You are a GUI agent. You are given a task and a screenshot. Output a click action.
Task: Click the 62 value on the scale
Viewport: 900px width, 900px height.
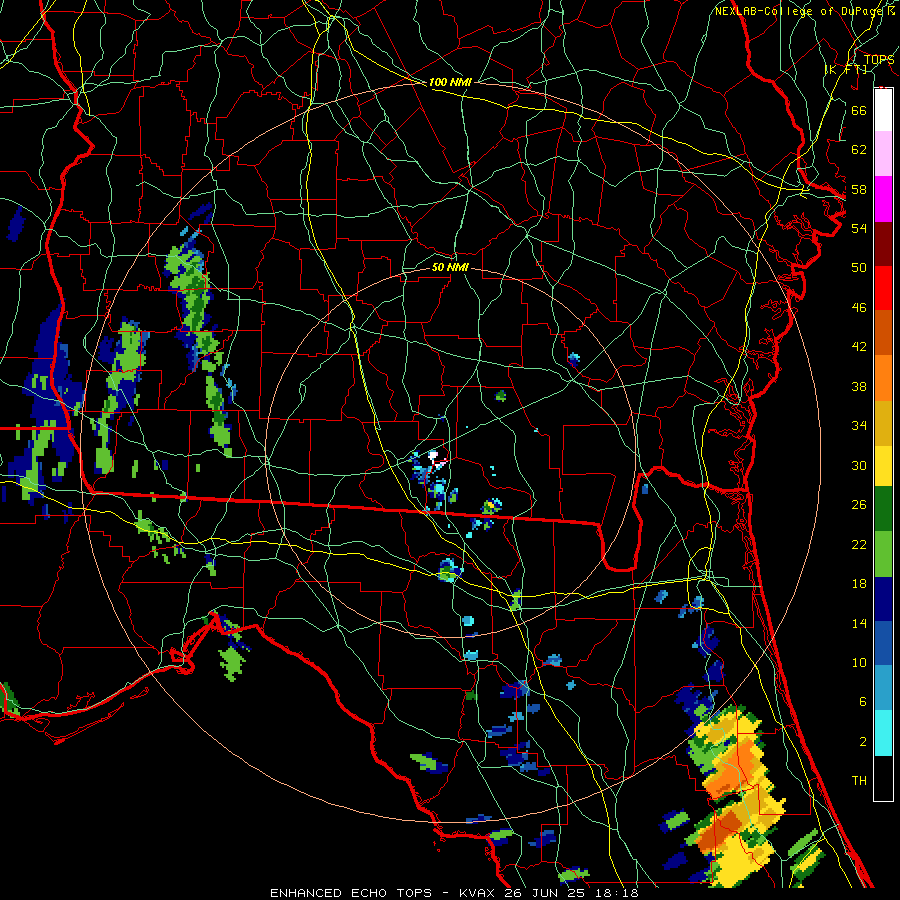[859, 149]
